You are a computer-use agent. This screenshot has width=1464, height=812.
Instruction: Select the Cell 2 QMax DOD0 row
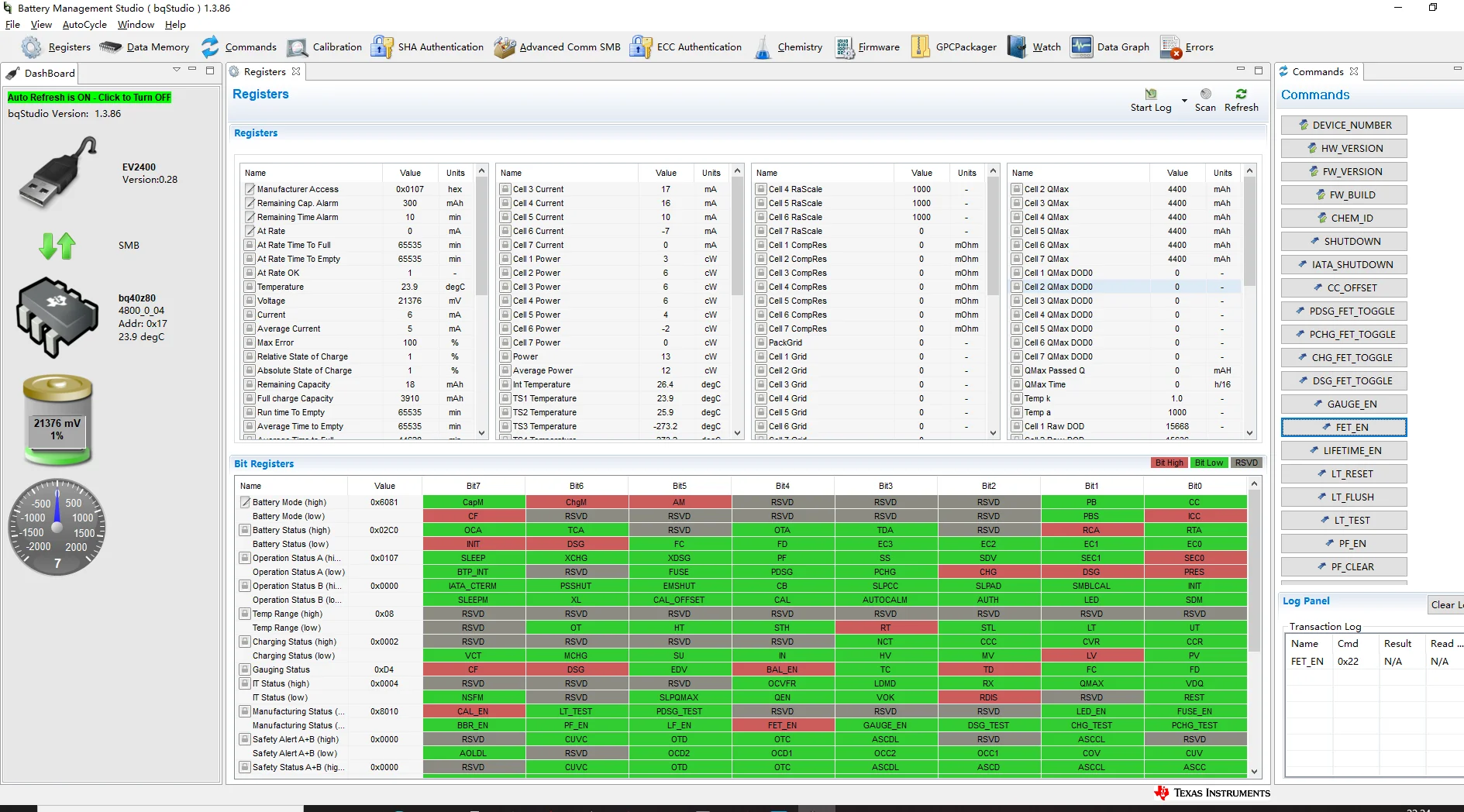(1125, 287)
